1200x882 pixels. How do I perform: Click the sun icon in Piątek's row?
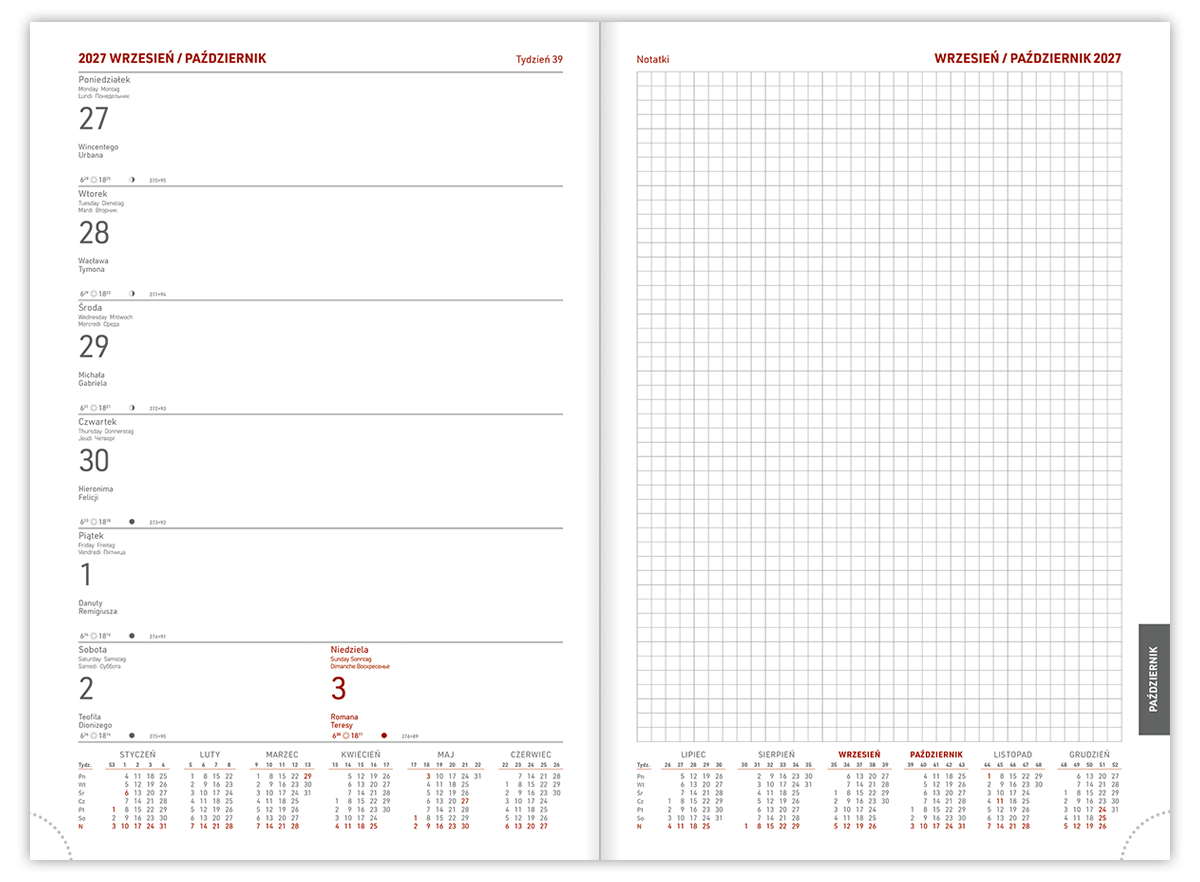(93, 636)
